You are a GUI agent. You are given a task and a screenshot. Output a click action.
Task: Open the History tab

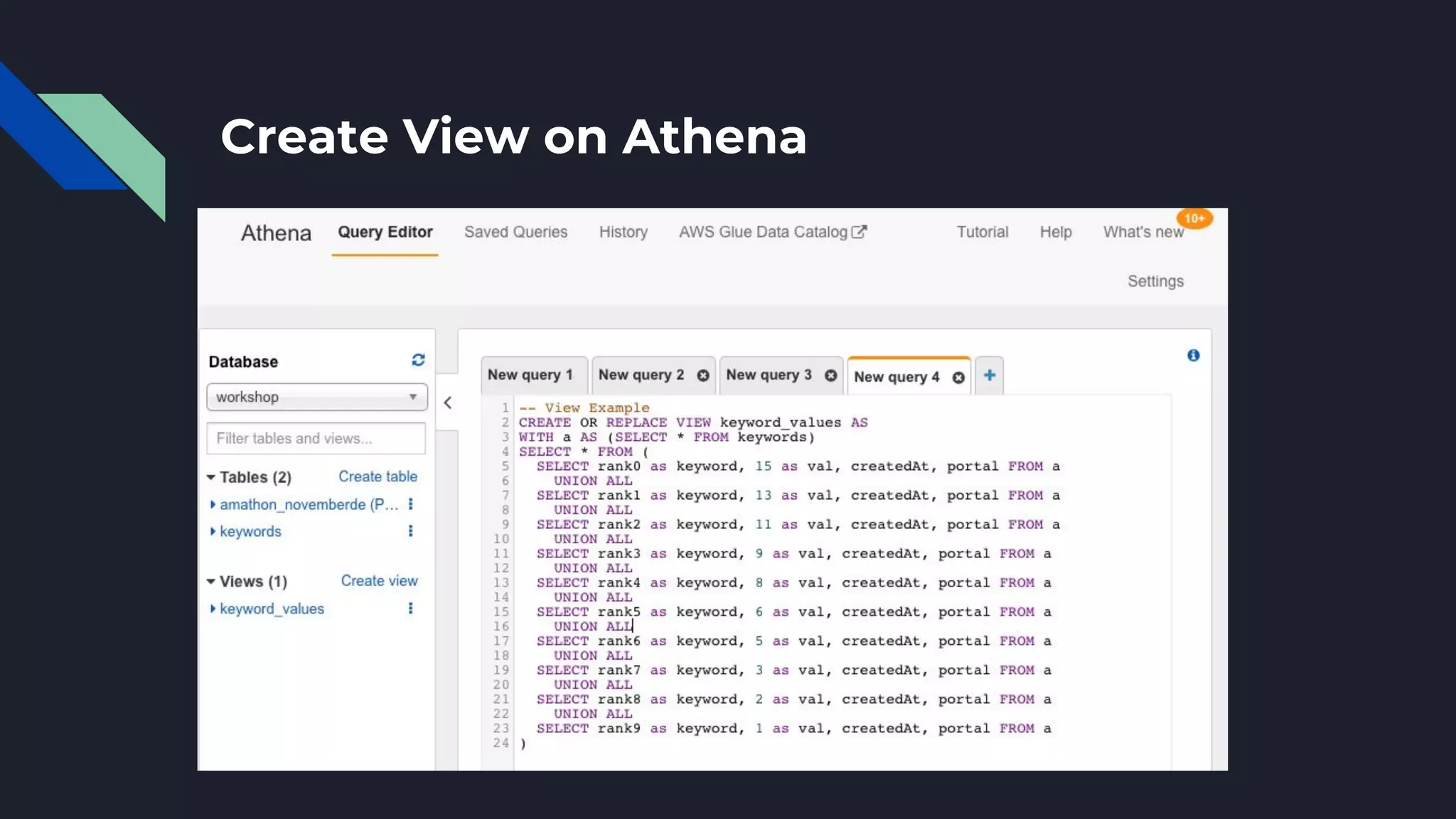pyautogui.click(x=623, y=232)
